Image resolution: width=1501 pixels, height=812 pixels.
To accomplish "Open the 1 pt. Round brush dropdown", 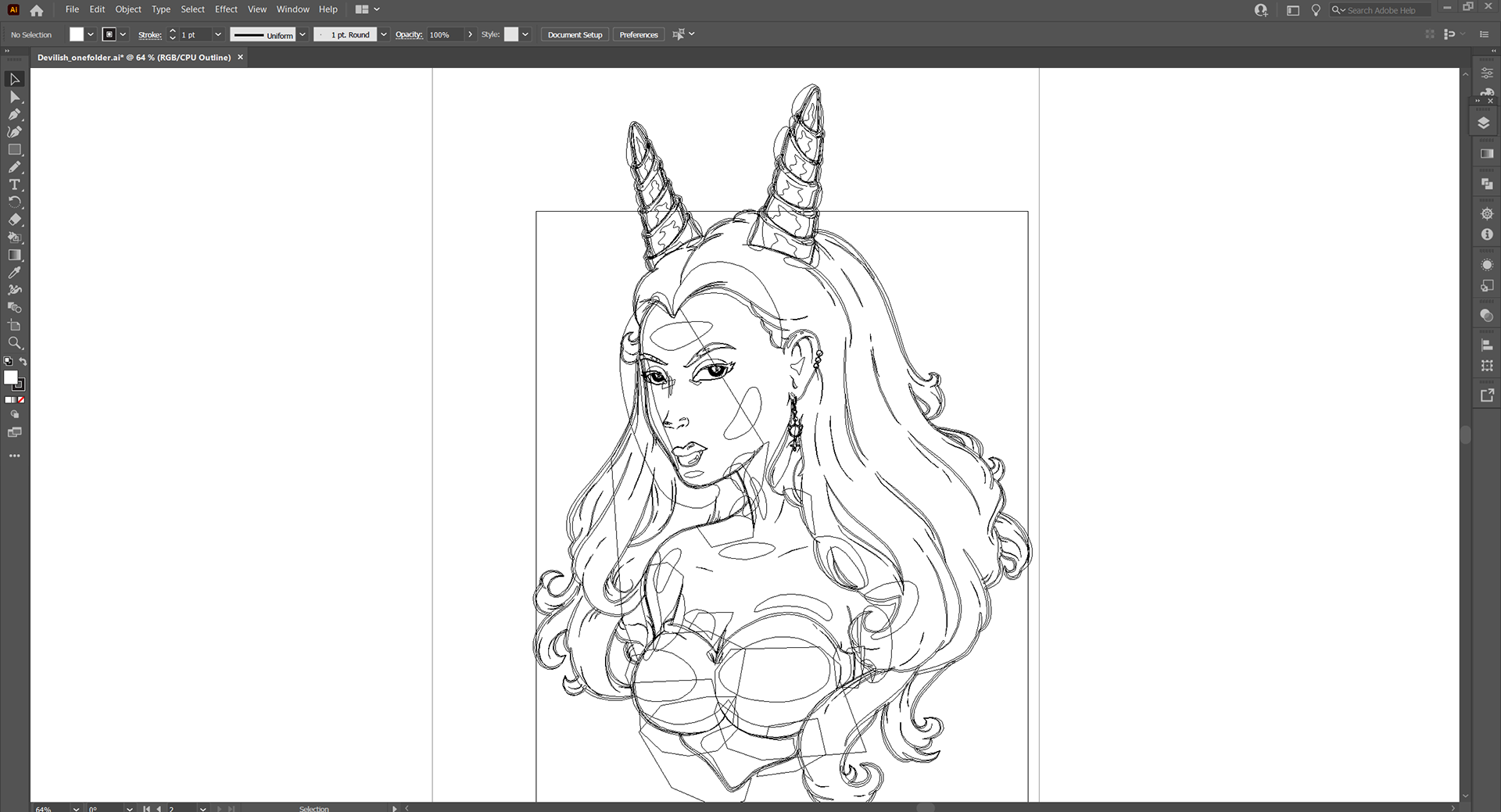I will click(384, 34).
